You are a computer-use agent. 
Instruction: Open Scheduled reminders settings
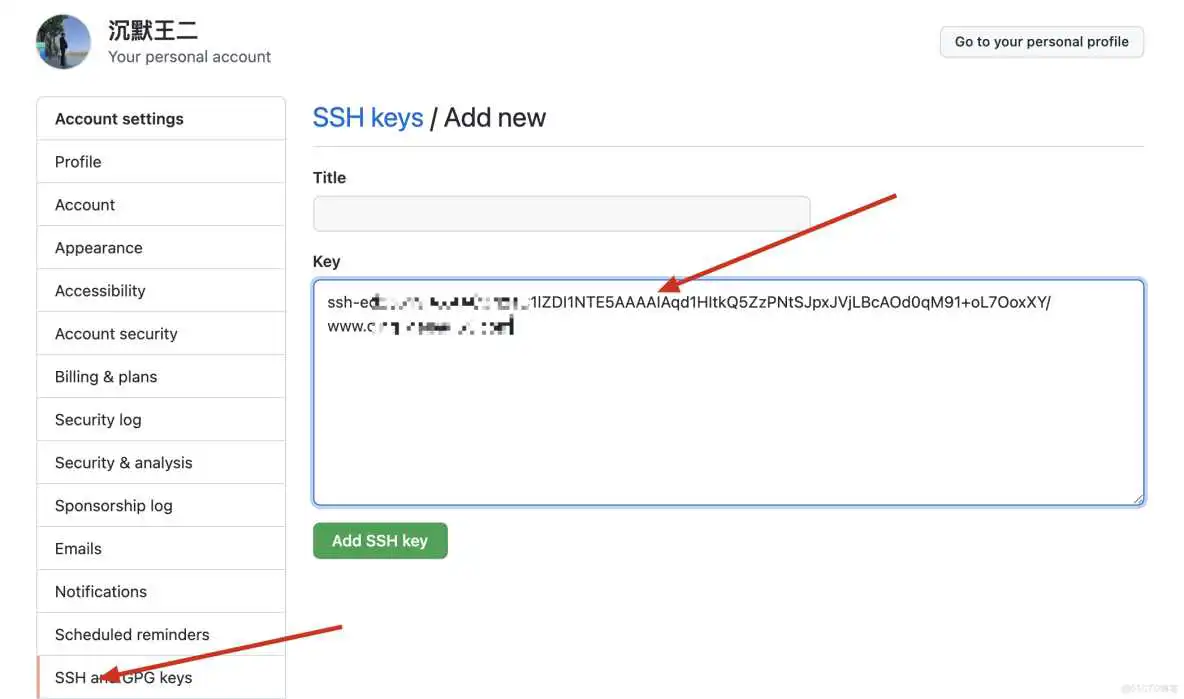[131, 634]
